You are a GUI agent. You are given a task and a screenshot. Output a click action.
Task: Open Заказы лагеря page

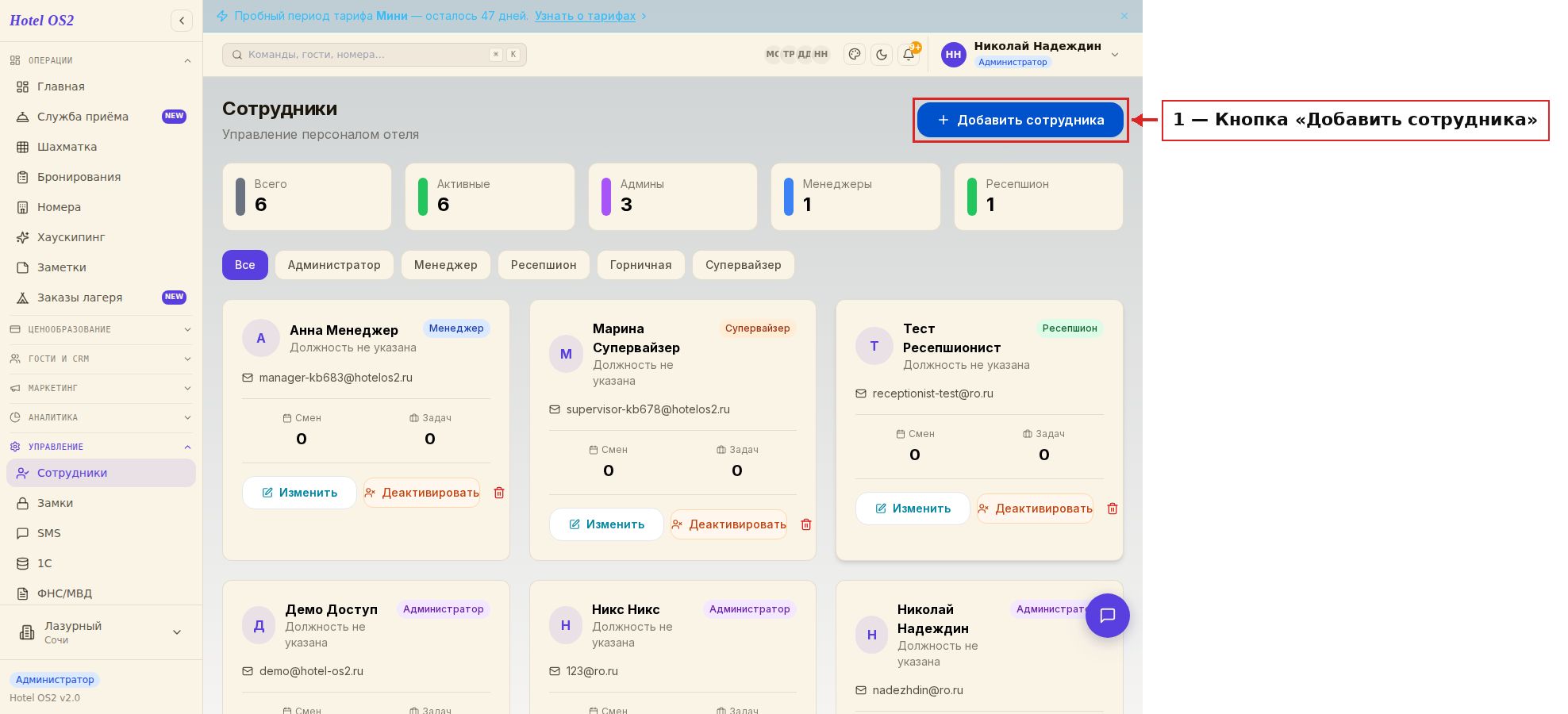pos(101,297)
